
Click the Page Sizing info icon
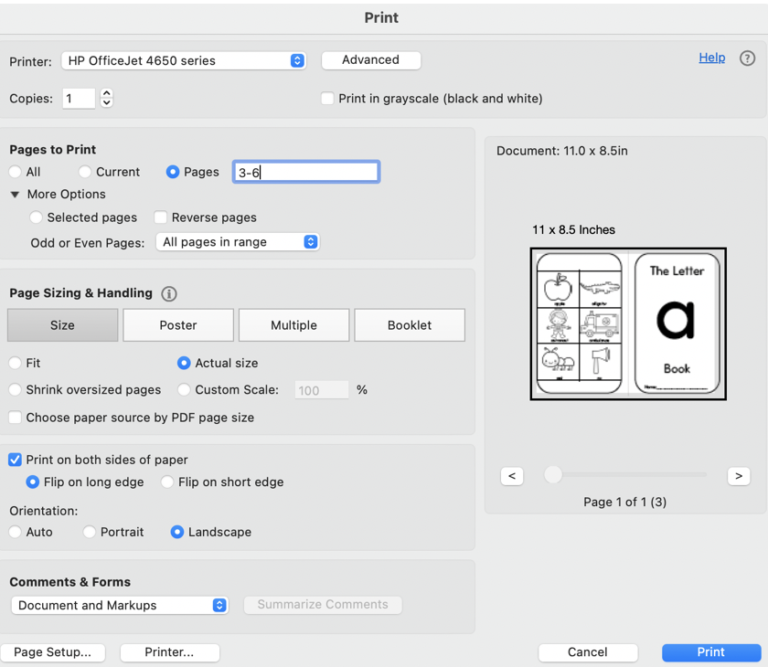coord(169,294)
